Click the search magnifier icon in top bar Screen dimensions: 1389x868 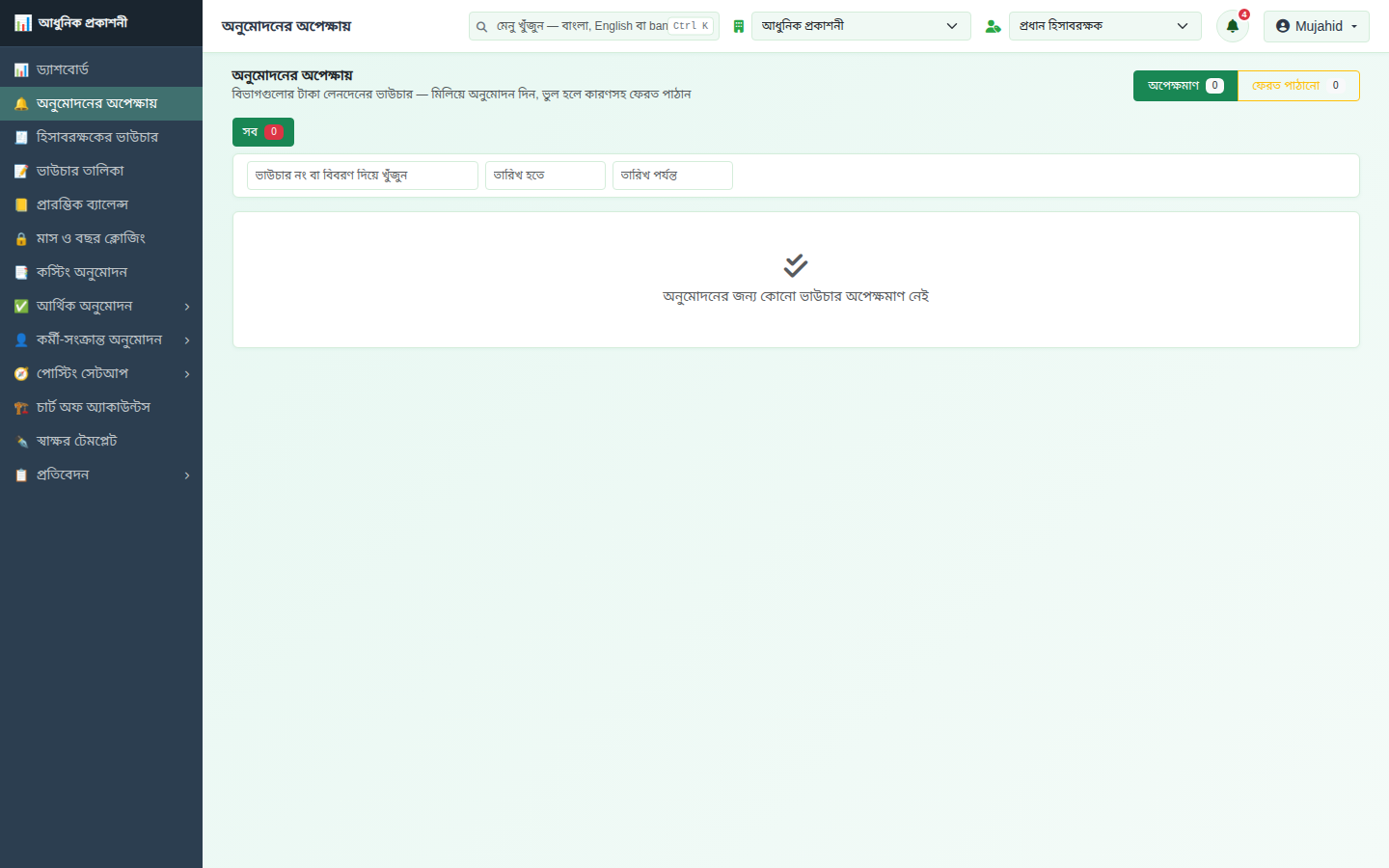coord(481,26)
